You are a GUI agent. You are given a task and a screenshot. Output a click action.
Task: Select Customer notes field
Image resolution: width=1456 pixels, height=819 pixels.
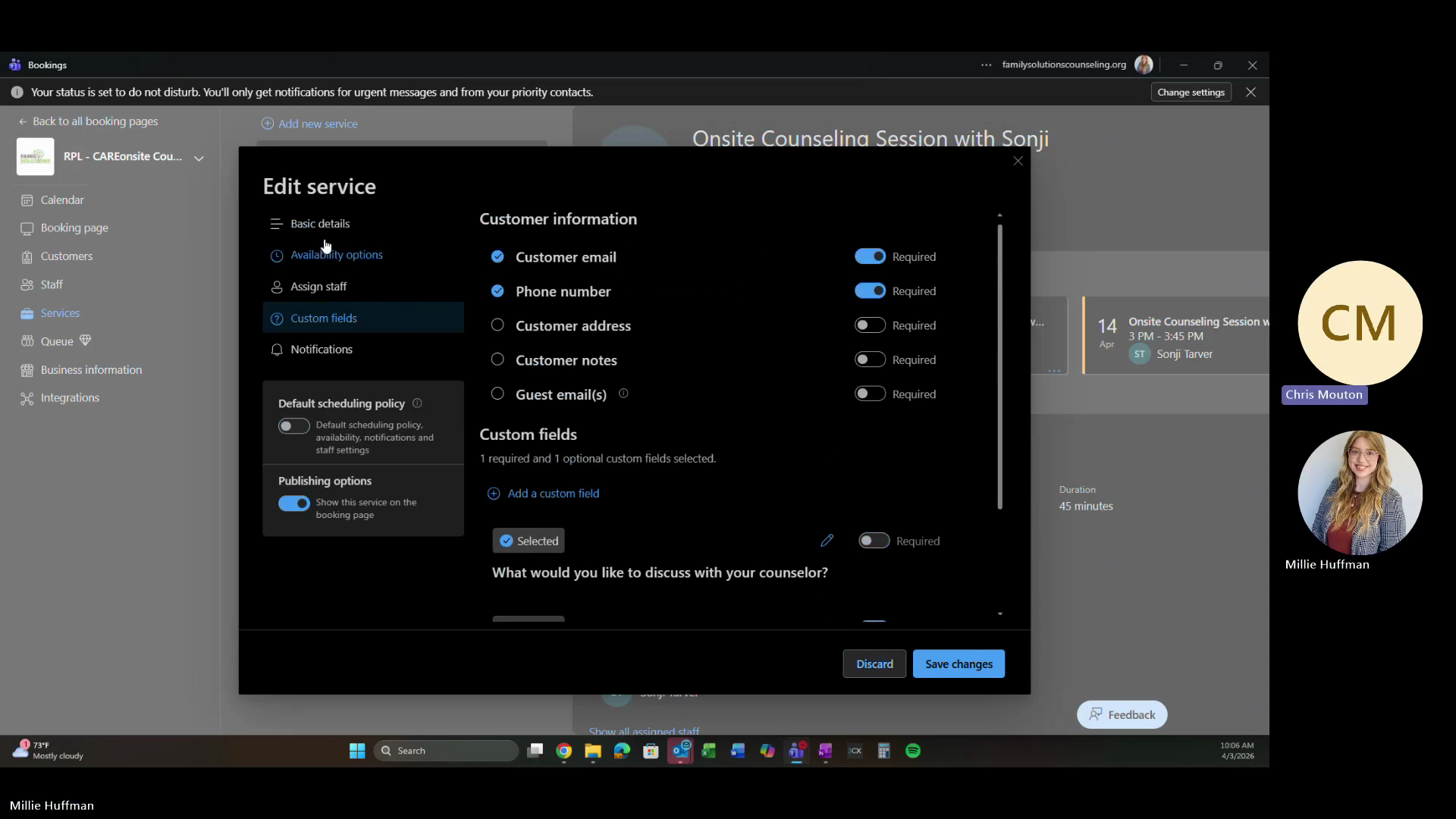click(x=497, y=359)
